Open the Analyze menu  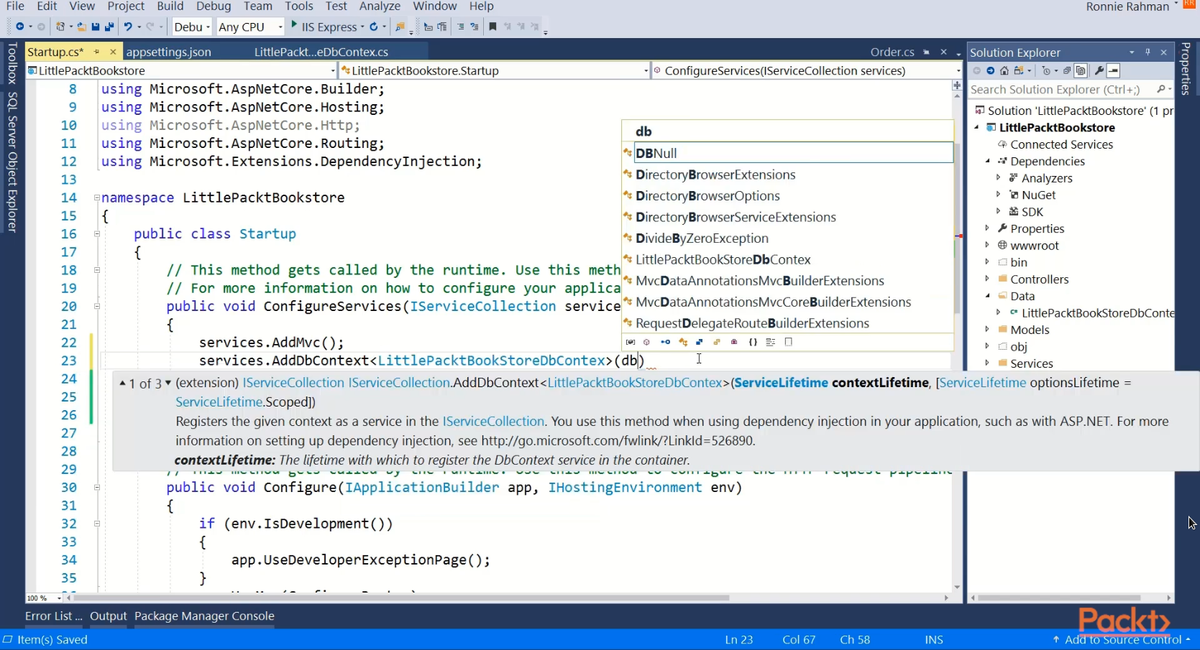(x=379, y=6)
